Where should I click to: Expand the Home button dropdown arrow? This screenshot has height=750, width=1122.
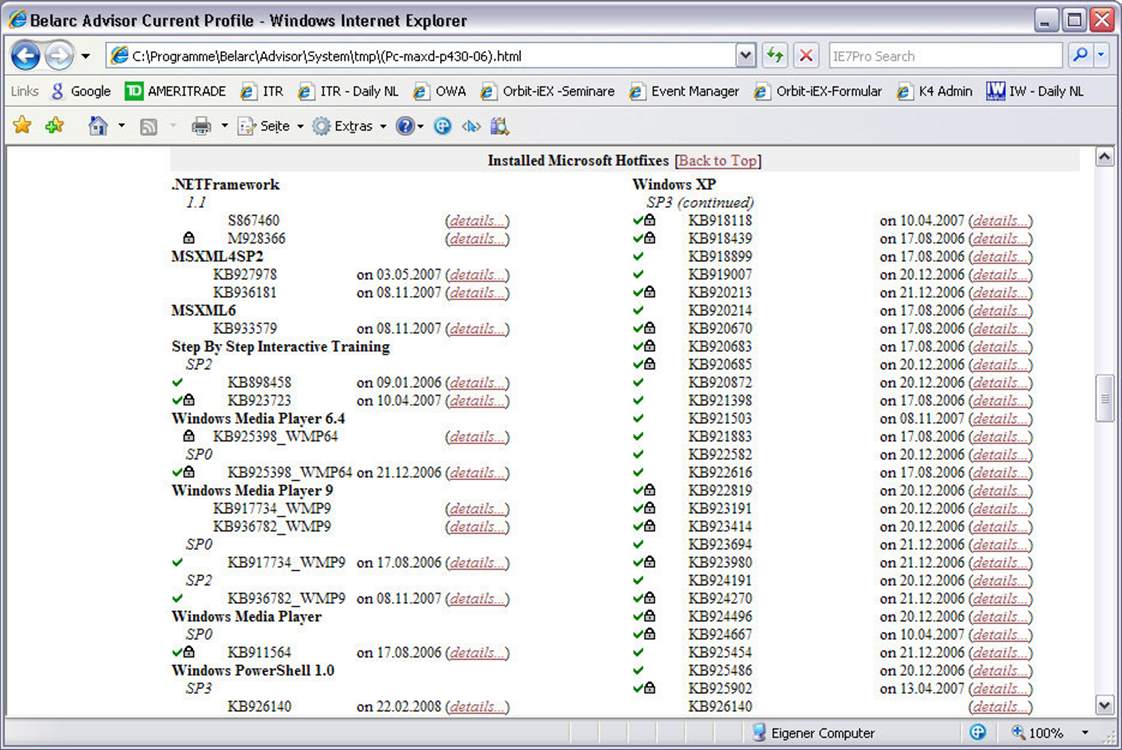(x=122, y=126)
